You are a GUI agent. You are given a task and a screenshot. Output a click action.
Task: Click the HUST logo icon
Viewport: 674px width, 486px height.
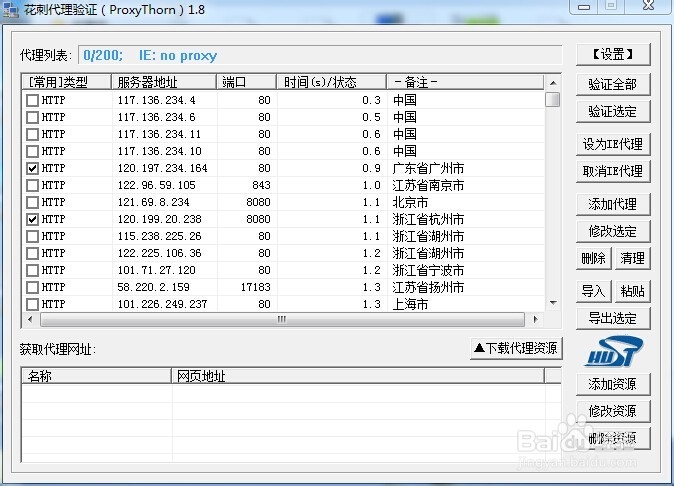point(615,352)
